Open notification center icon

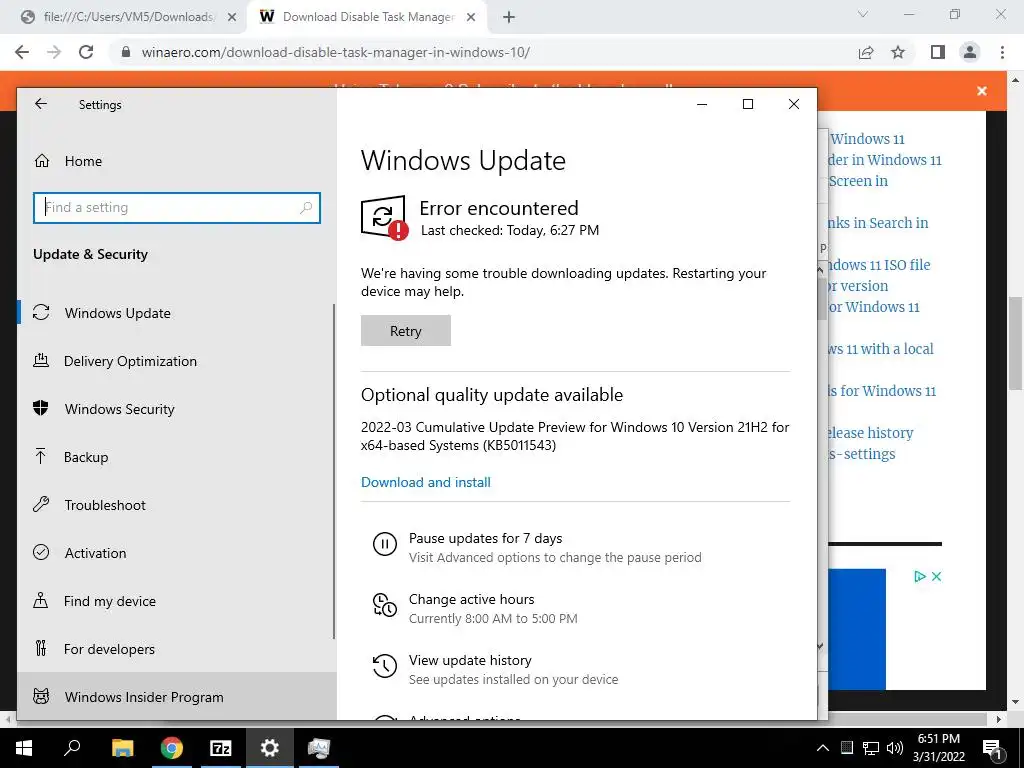coord(993,748)
